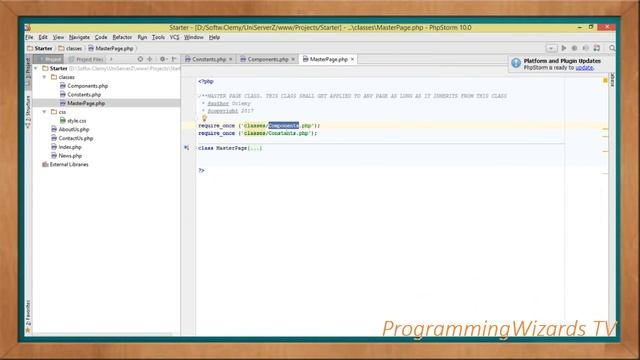Open the Edit menu
The height and width of the screenshot is (360, 640).
[x=43, y=37]
